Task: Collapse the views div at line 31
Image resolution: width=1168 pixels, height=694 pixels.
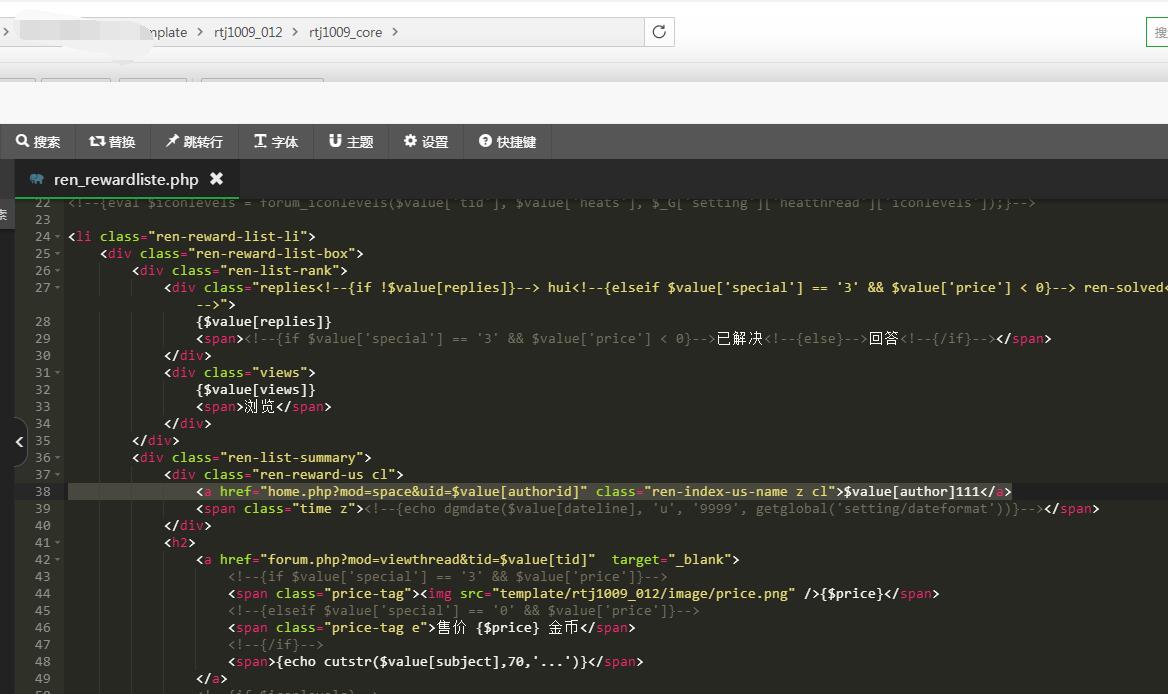Action: [58, 373]
